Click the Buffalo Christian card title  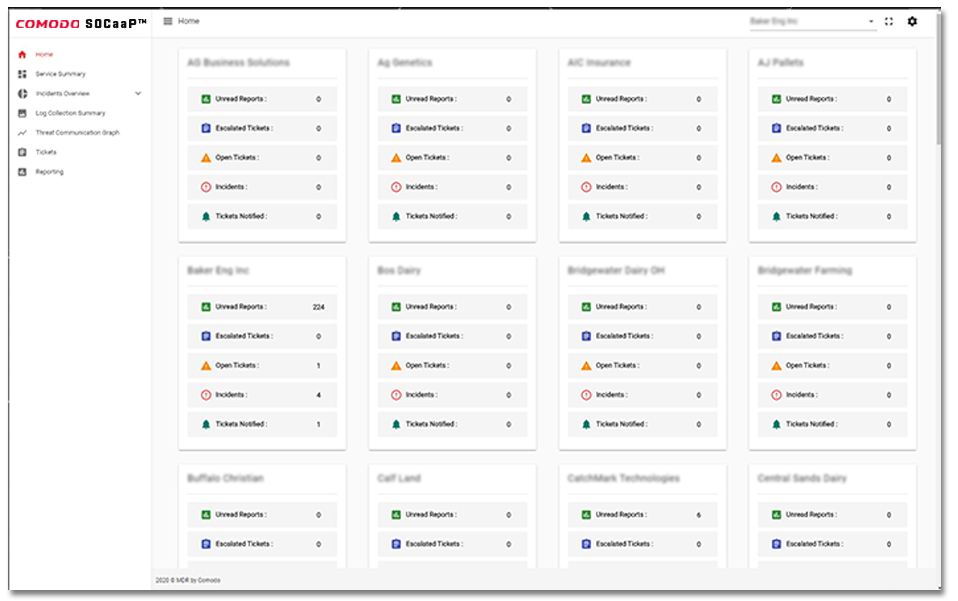(225, 478)
